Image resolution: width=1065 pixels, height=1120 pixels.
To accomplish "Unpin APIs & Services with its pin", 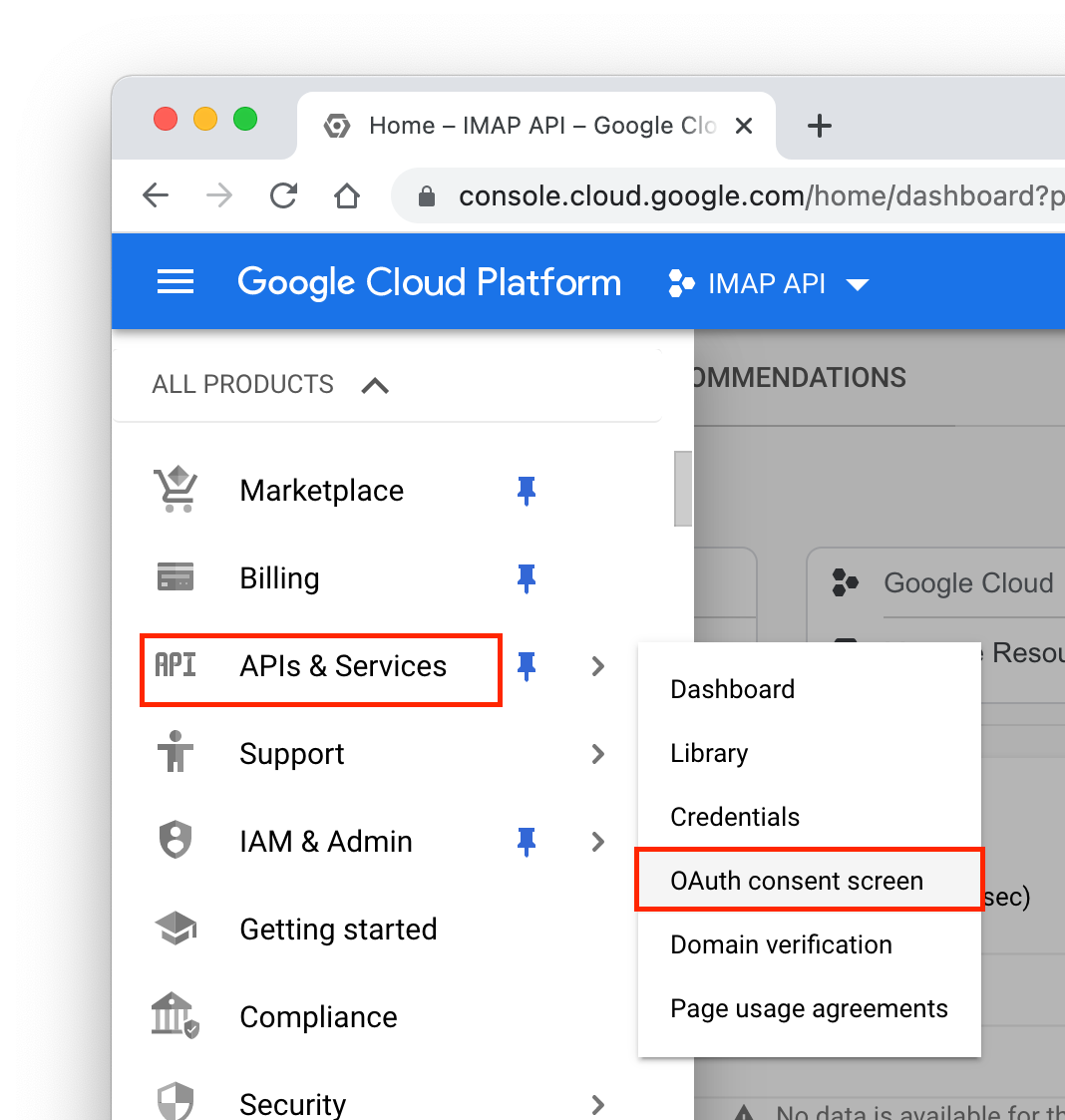I will pos(527,666).
